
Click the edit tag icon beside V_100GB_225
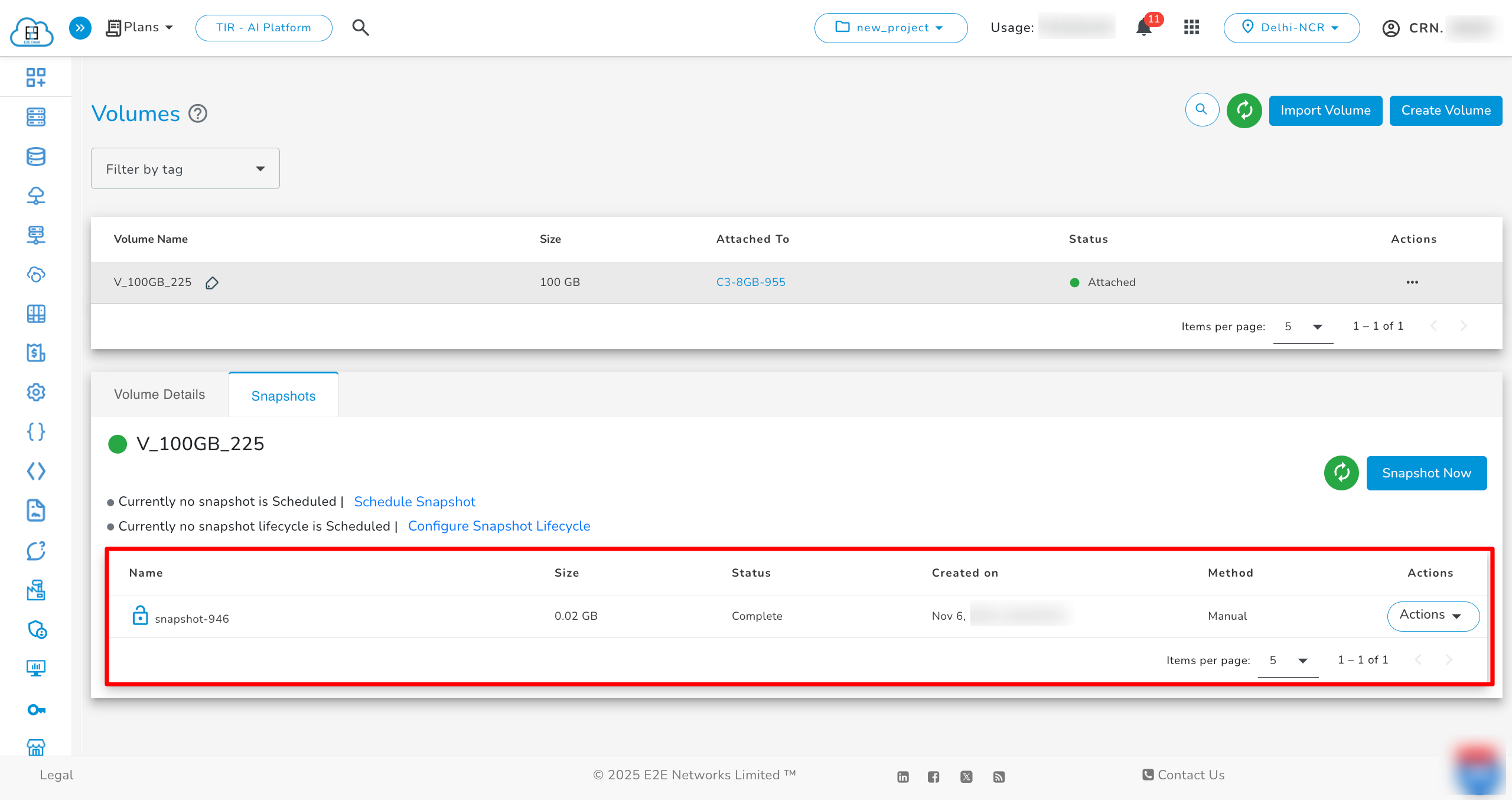pos(212,283)
